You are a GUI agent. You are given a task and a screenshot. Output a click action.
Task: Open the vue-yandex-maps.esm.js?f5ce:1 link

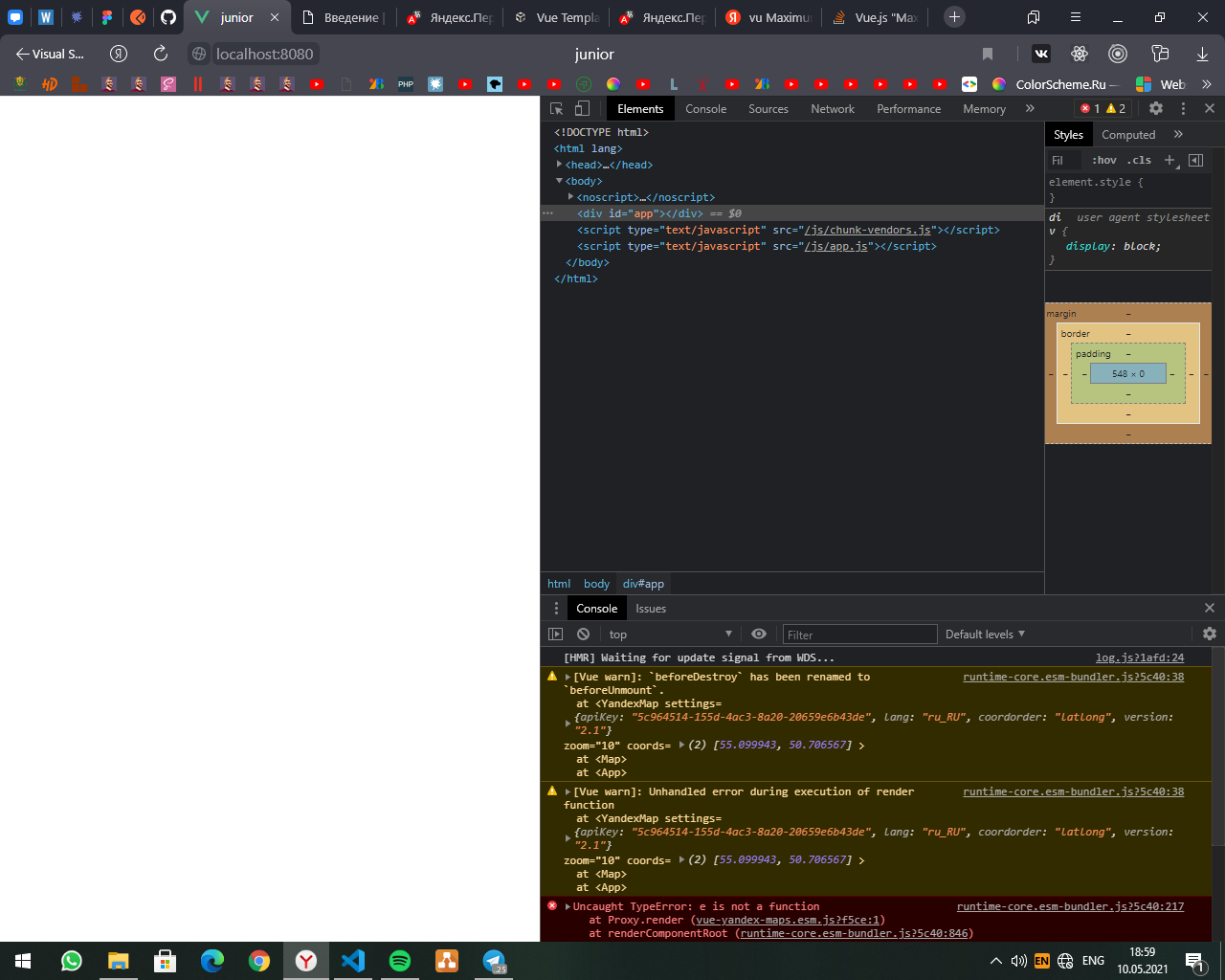pos(790,921)
